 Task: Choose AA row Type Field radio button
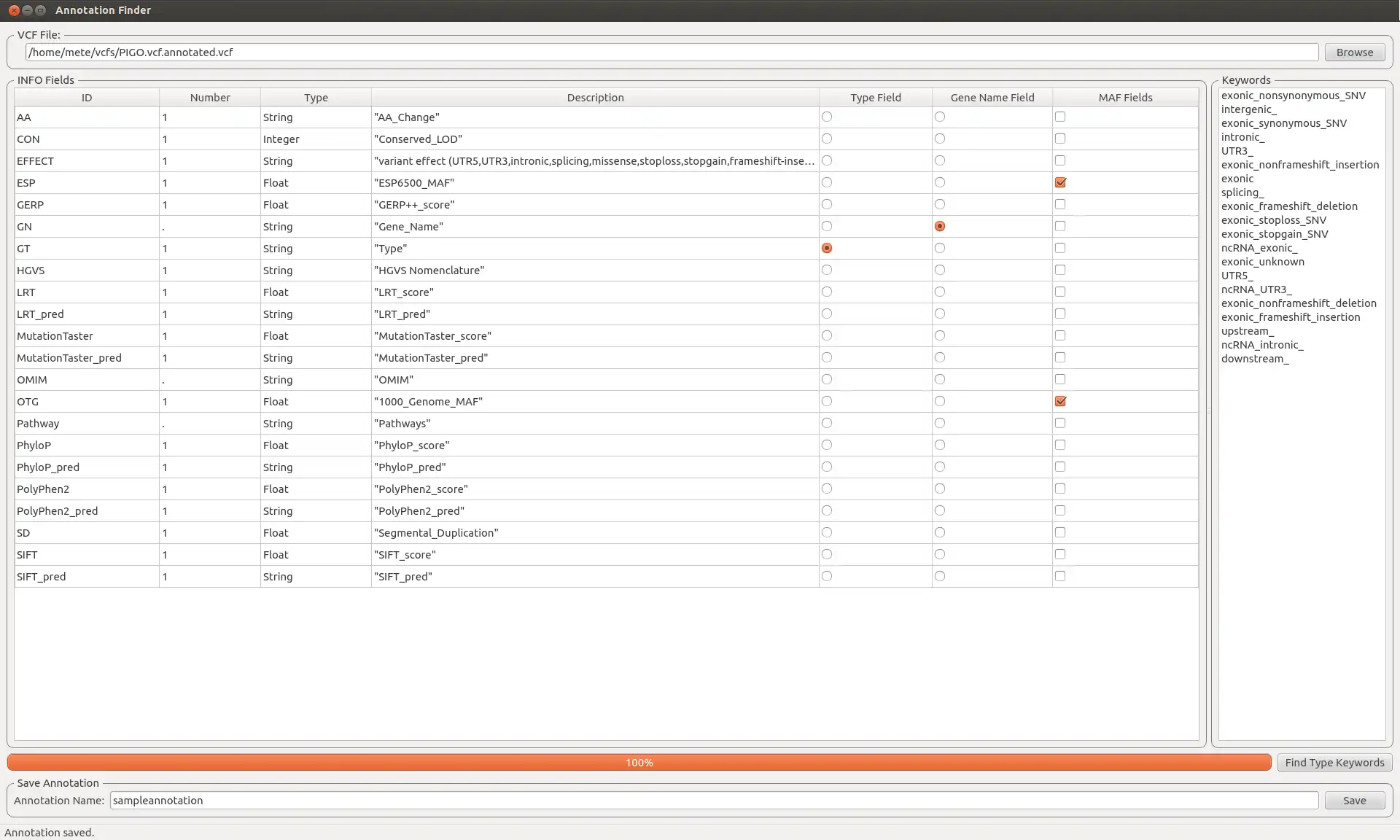[826, 117]
